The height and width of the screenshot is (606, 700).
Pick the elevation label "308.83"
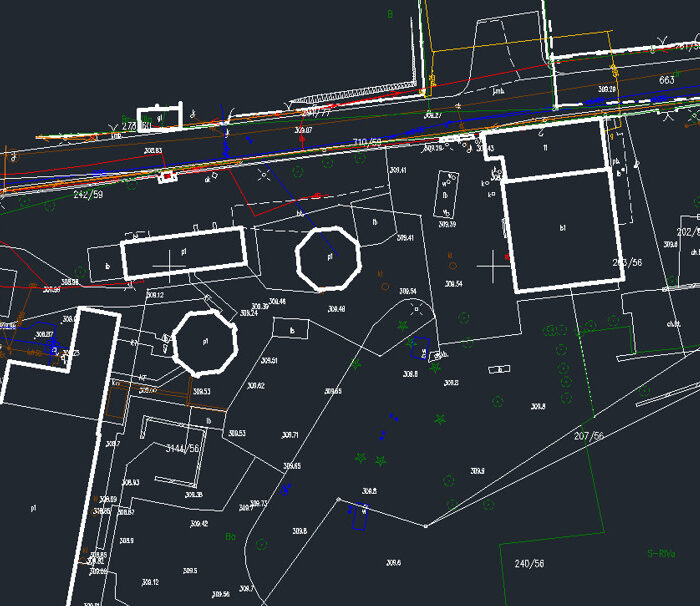point(153,150)
